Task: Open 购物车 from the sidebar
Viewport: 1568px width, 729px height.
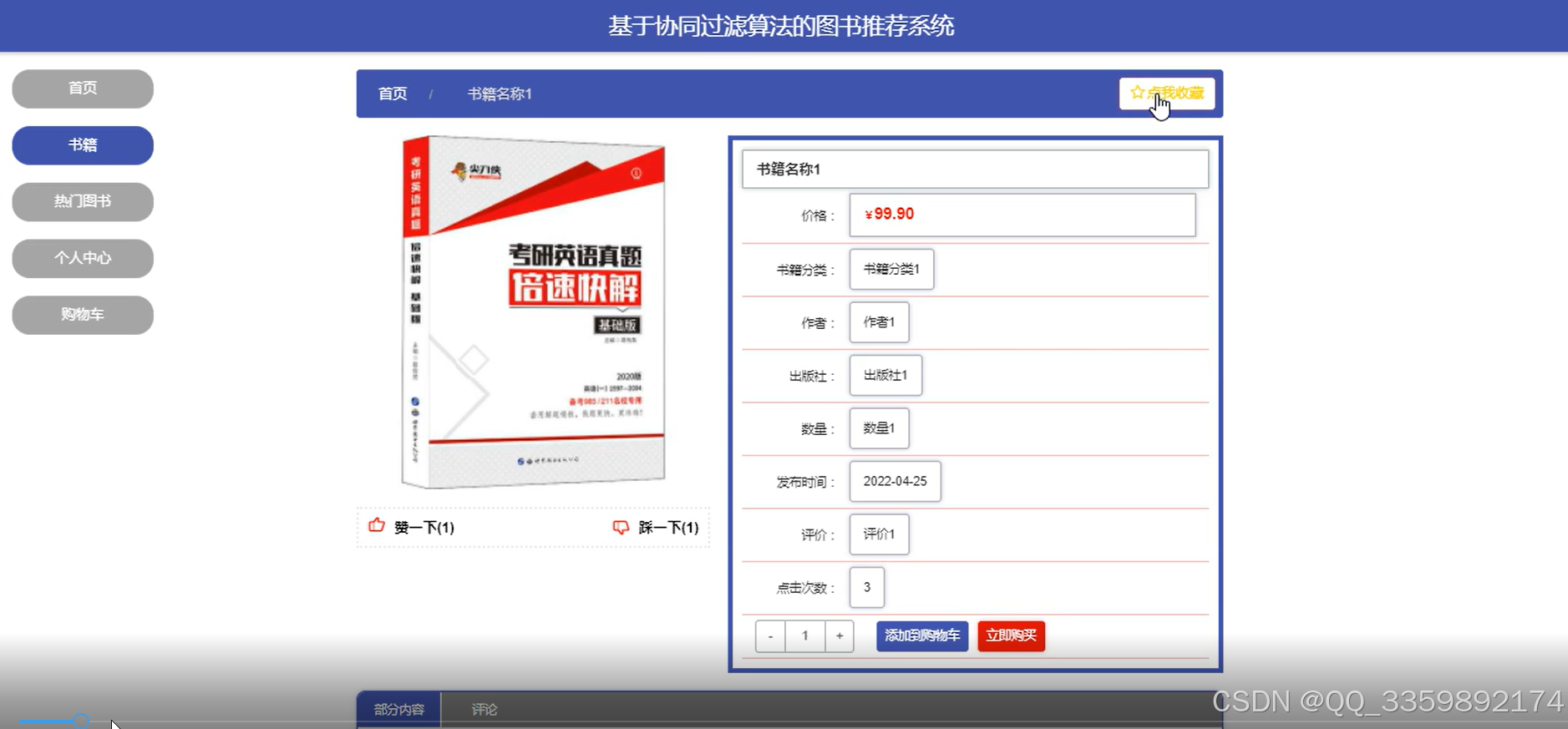Action: (x=83, y=315)
